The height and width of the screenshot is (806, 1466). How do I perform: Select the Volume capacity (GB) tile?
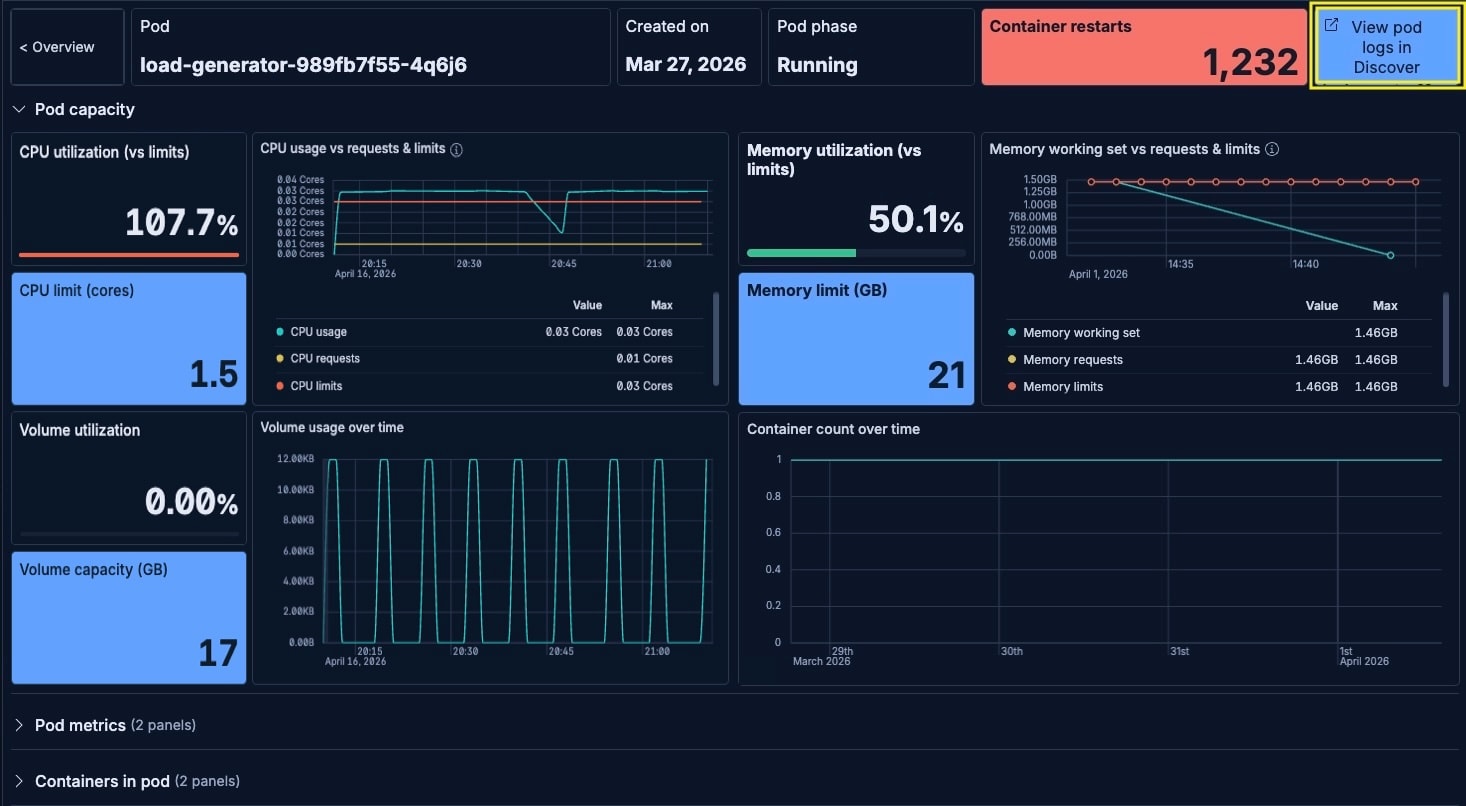(128, 616)
